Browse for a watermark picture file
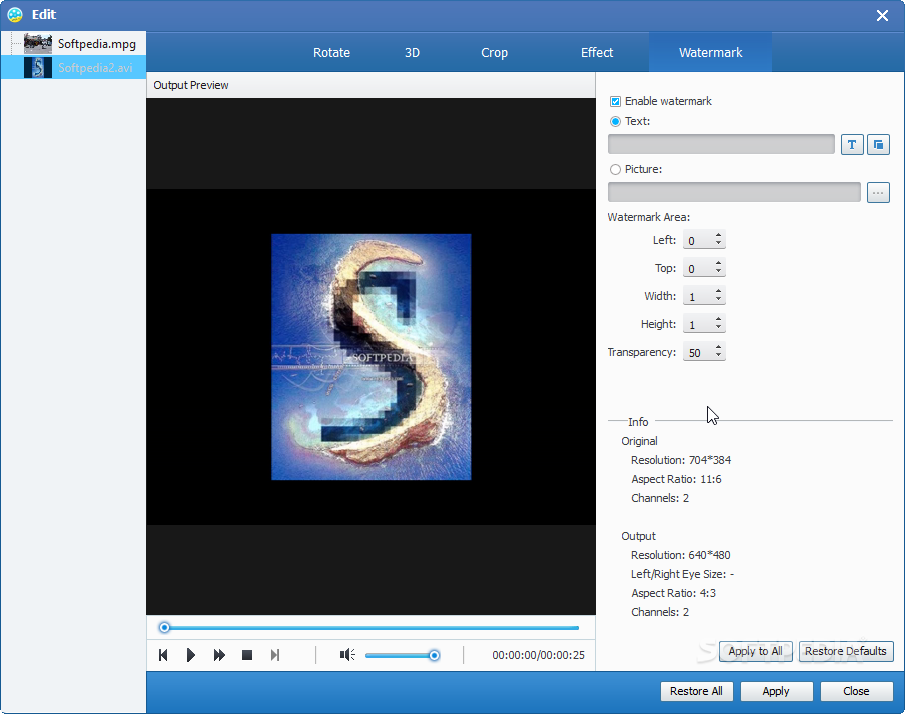 878,193
